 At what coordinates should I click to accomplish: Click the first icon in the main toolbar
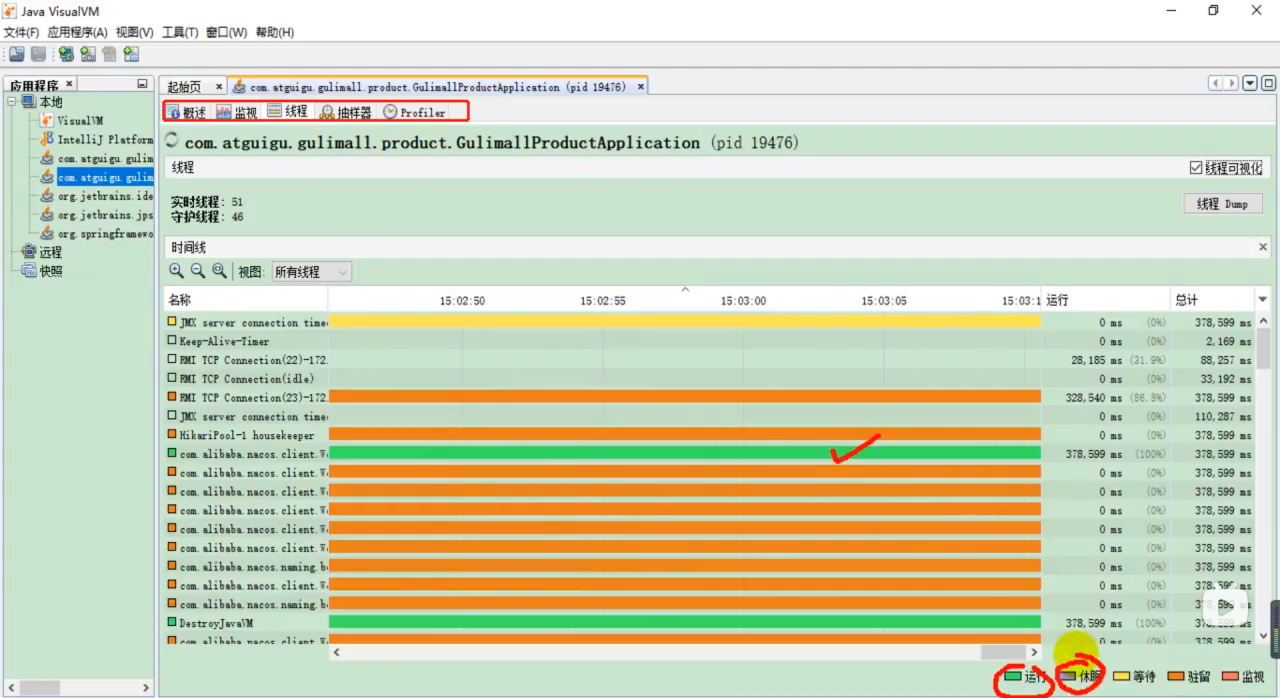coord(16,54)
